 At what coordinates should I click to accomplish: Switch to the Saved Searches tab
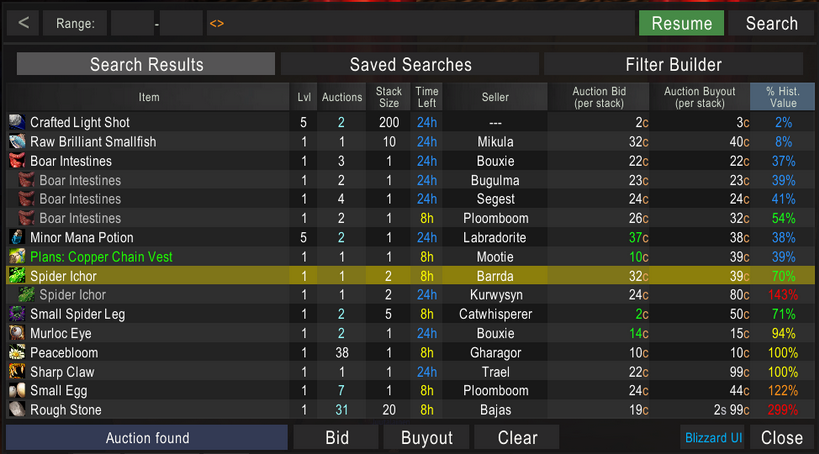pos(410,65)
